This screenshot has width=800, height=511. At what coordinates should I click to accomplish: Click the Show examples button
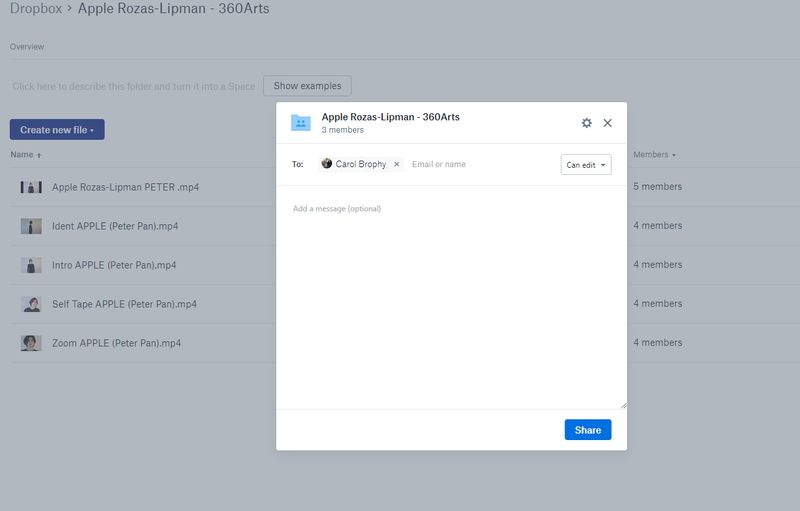(307, 86)
